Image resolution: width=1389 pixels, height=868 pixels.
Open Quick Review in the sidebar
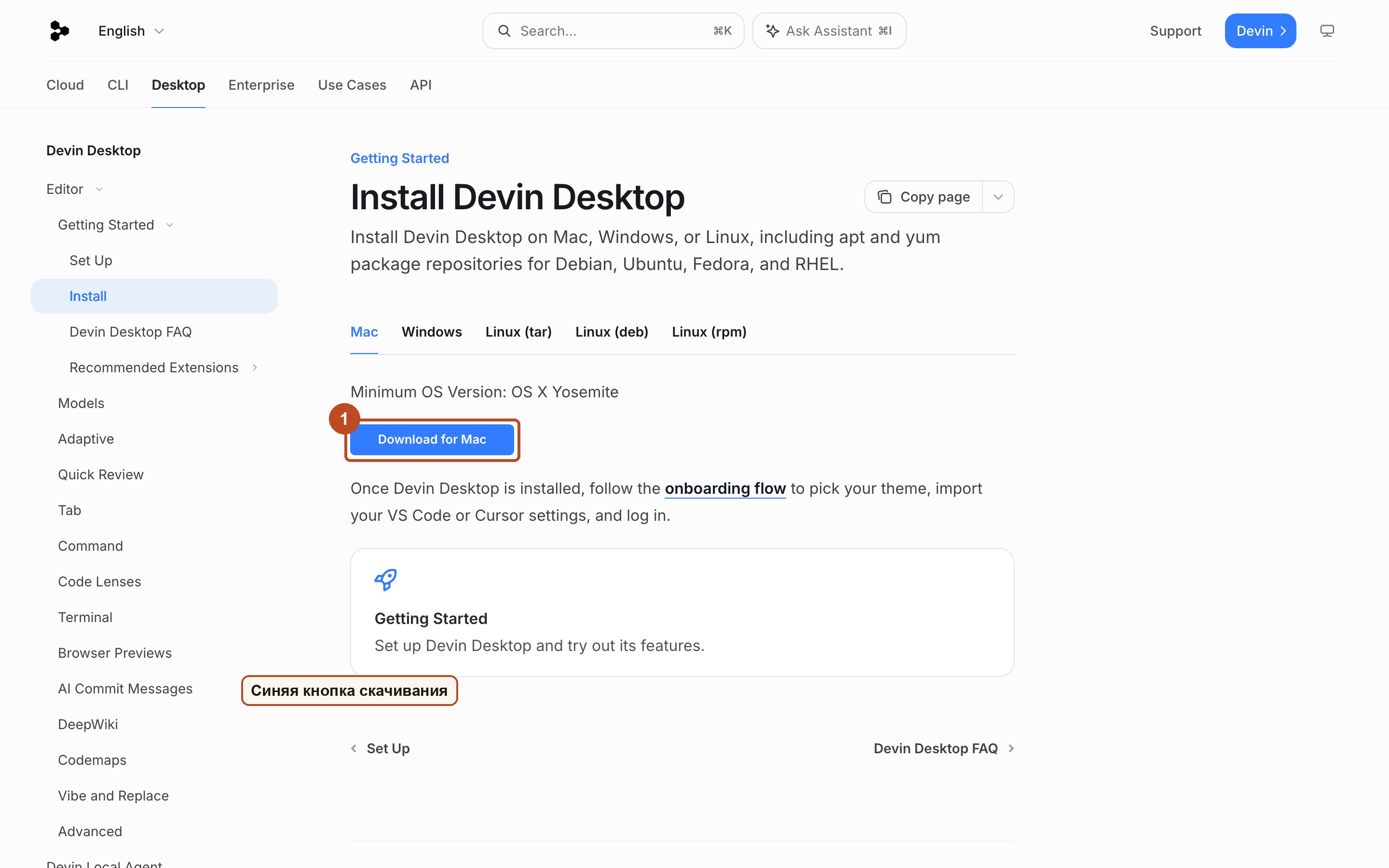point(100,475)
